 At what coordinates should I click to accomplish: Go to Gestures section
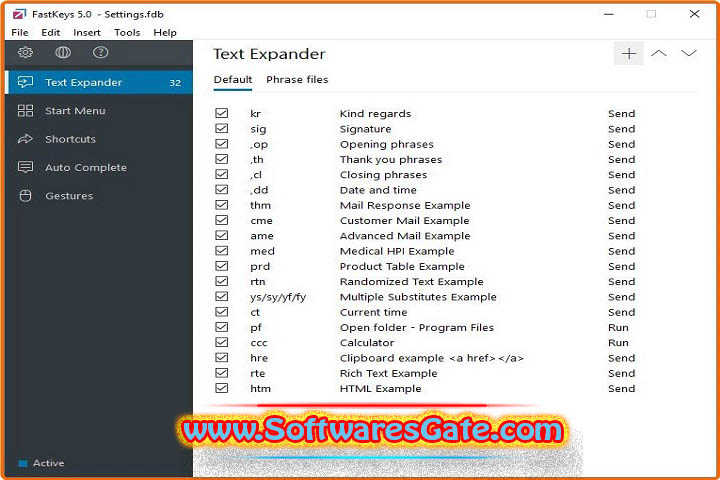(x=99, y=196)
